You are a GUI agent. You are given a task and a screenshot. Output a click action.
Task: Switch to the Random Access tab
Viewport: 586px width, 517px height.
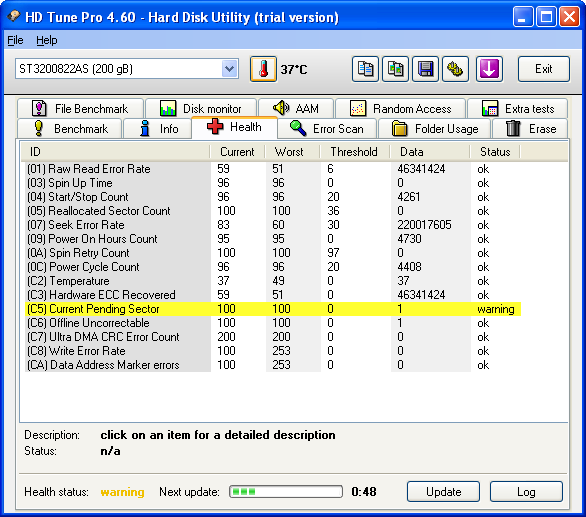click(x=400, y=108)
